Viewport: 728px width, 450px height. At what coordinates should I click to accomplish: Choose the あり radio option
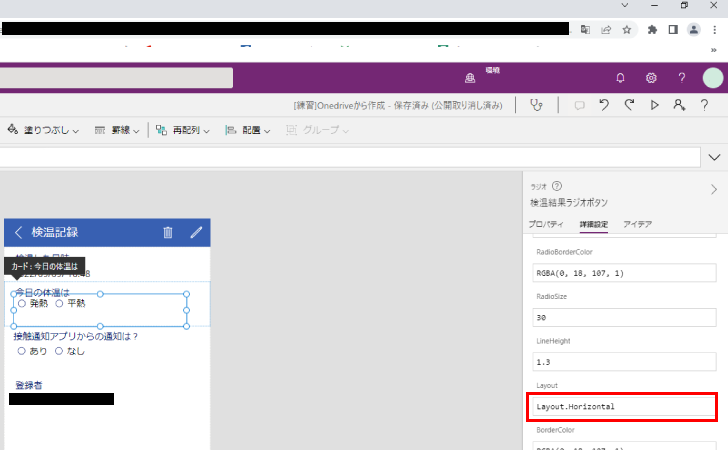[x=22, y=351]
